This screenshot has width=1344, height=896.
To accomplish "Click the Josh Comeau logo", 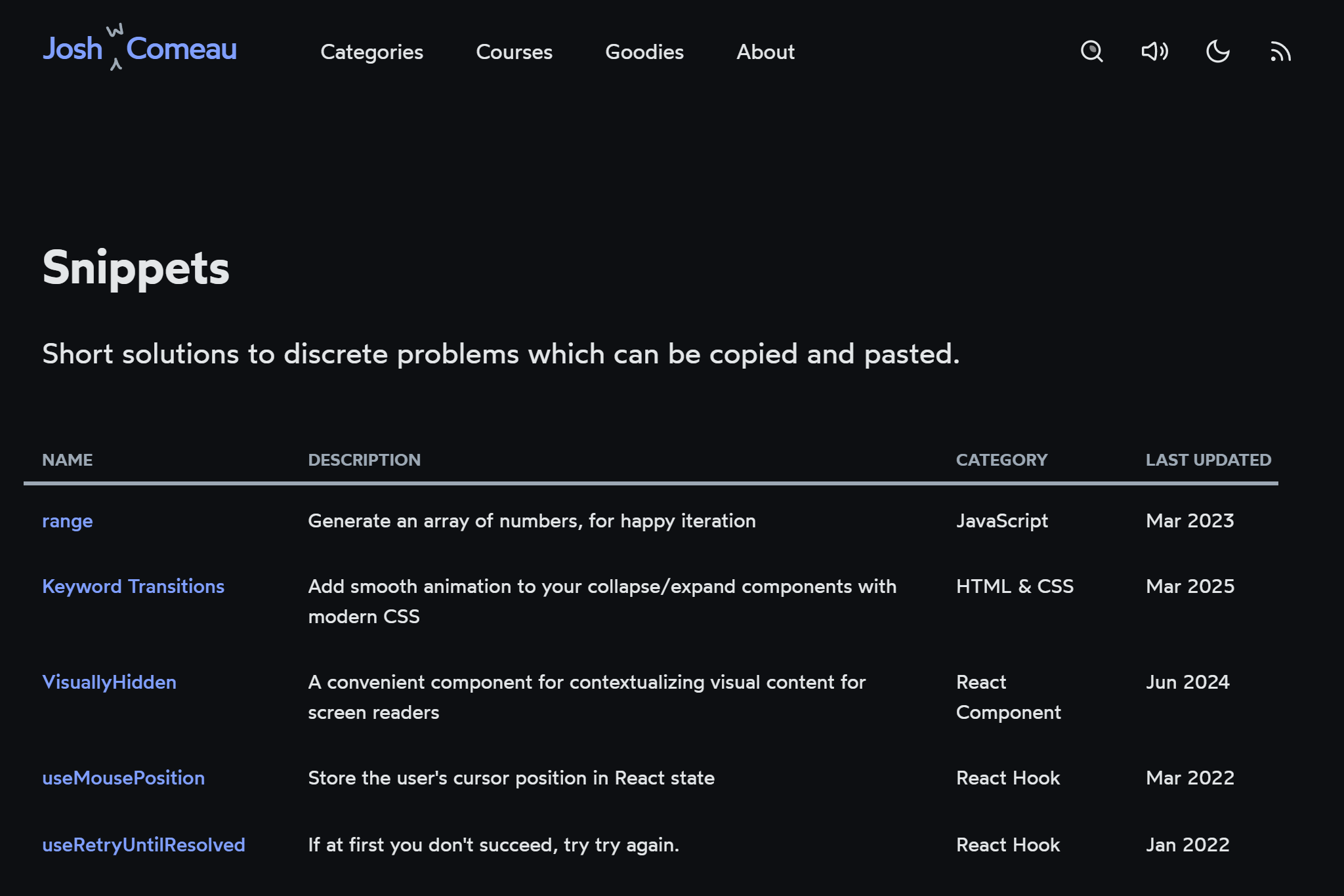I will (x=139, y=49).
